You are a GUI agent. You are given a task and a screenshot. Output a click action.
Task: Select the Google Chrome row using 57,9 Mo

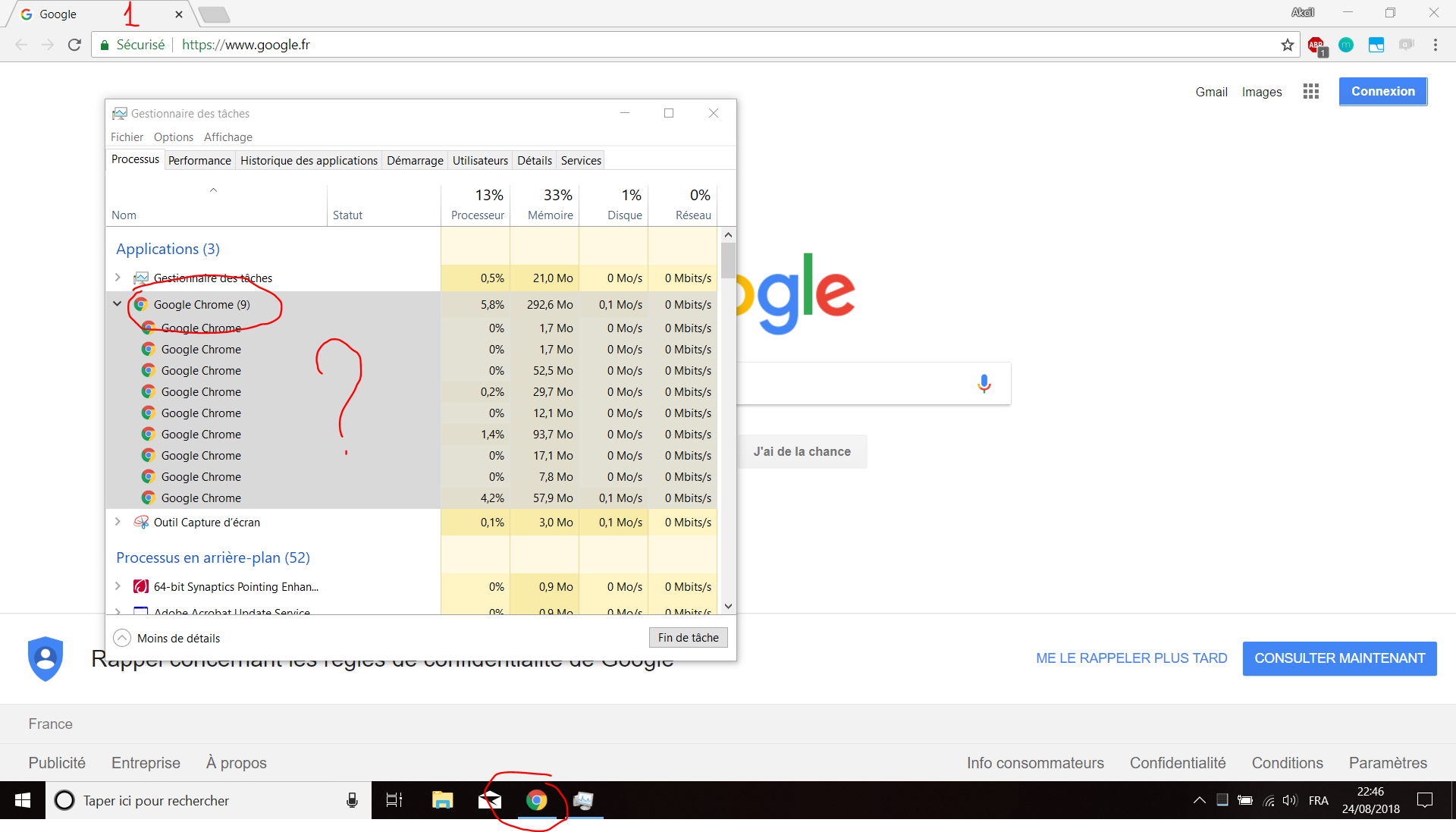[412, 498]
